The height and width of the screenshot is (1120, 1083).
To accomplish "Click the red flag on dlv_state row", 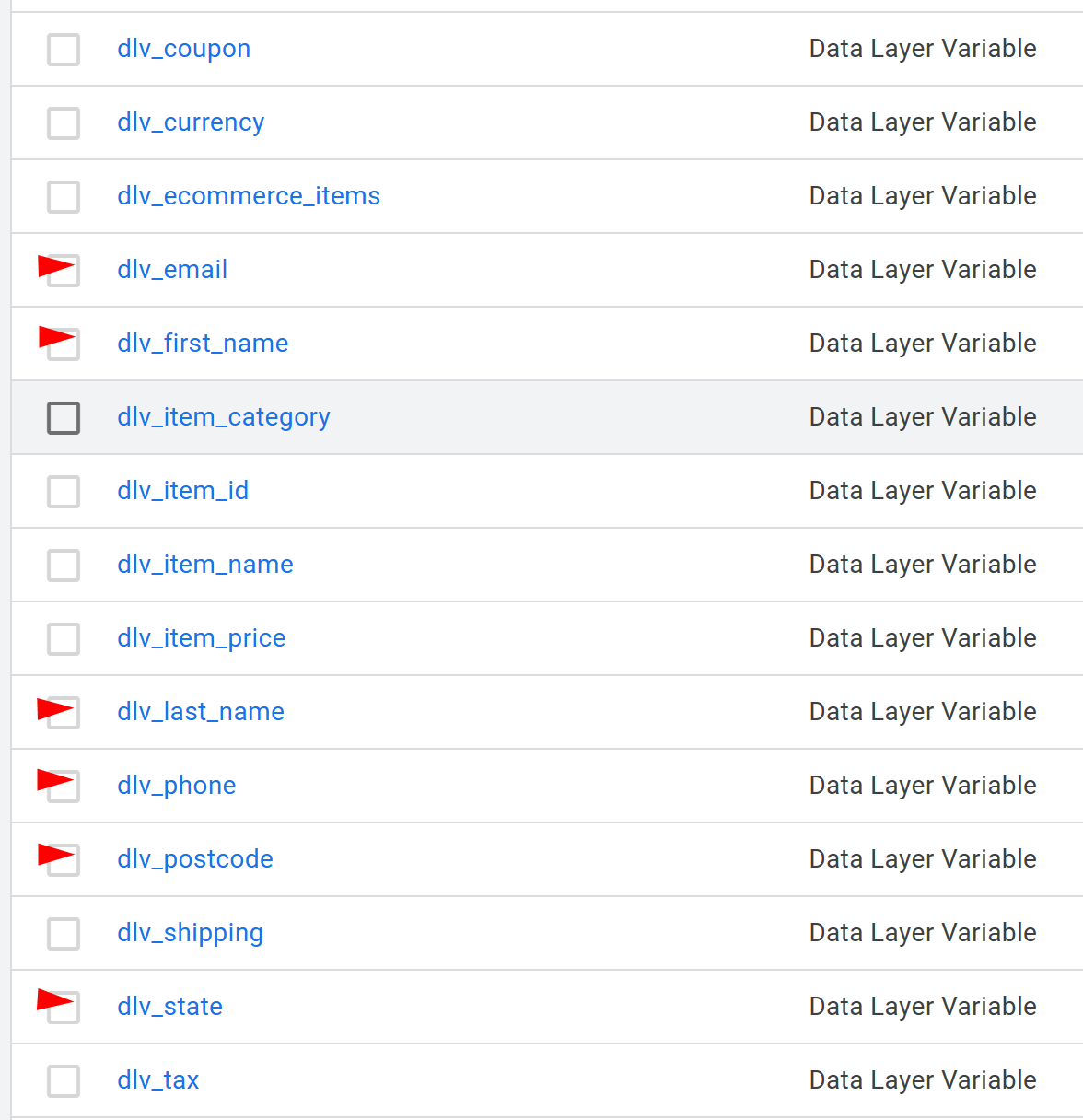I will click(52, 1000).
